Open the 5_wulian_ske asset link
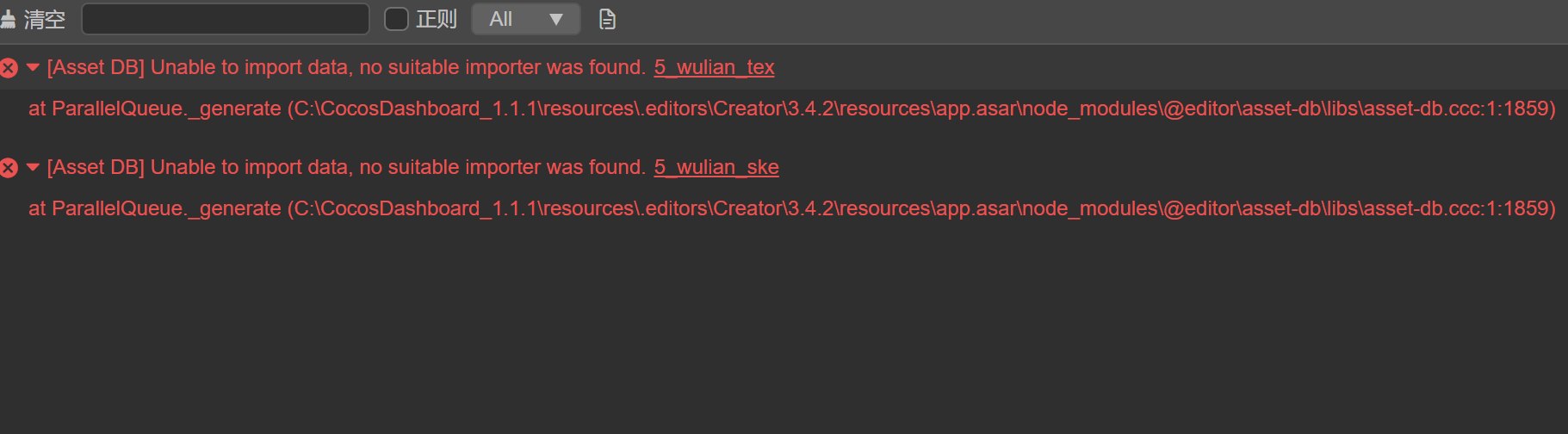Image resolution: width=1568 pixels, height=434 pixels. 716,167
